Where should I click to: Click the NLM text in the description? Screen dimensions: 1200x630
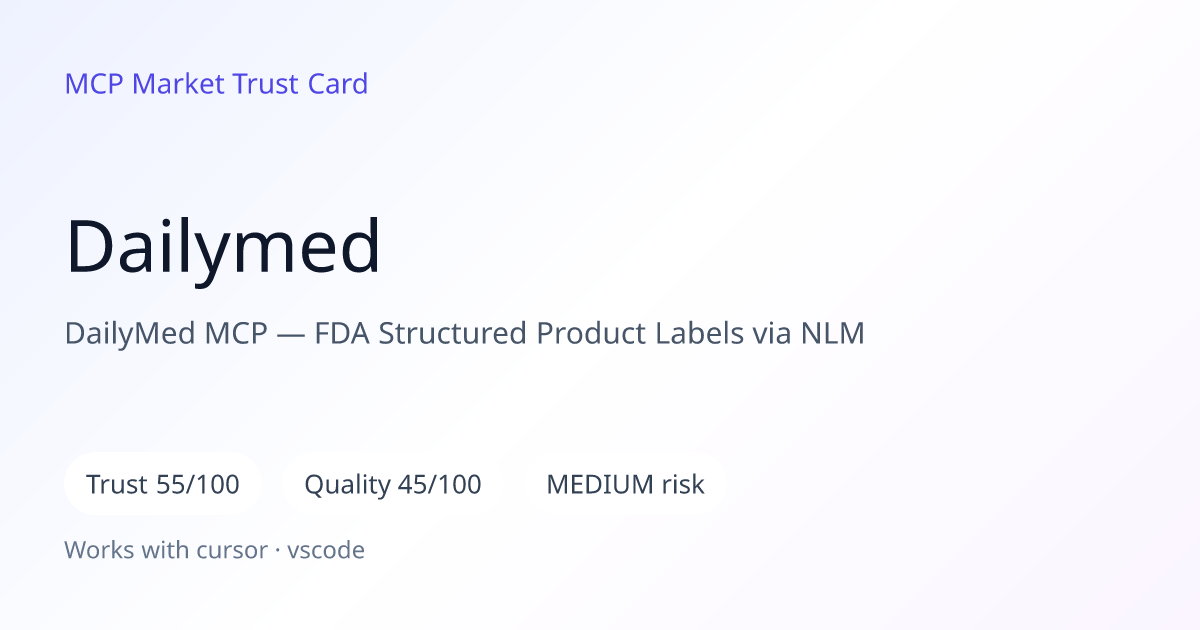click(x=833, y=334)
